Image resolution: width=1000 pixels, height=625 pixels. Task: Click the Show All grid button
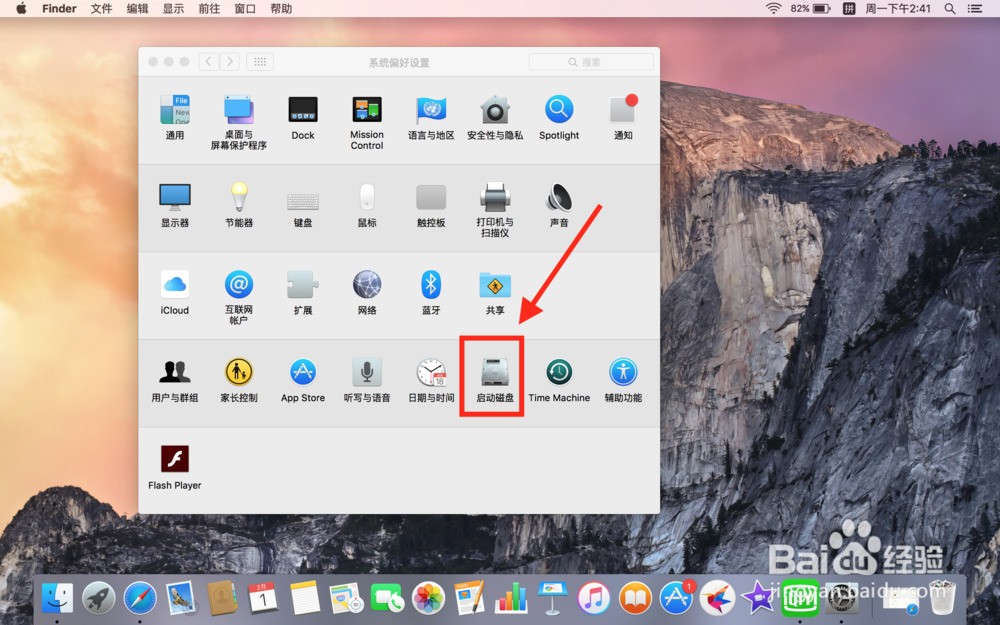point(260,62)
